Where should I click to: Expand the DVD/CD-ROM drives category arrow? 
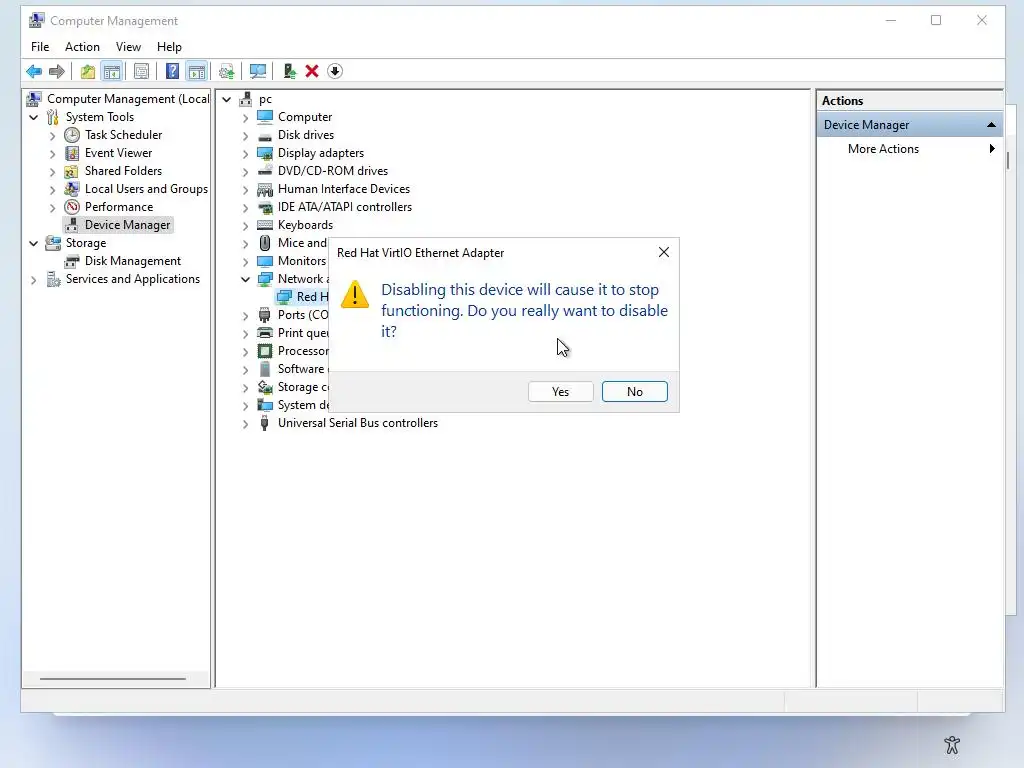pos(246,172)
